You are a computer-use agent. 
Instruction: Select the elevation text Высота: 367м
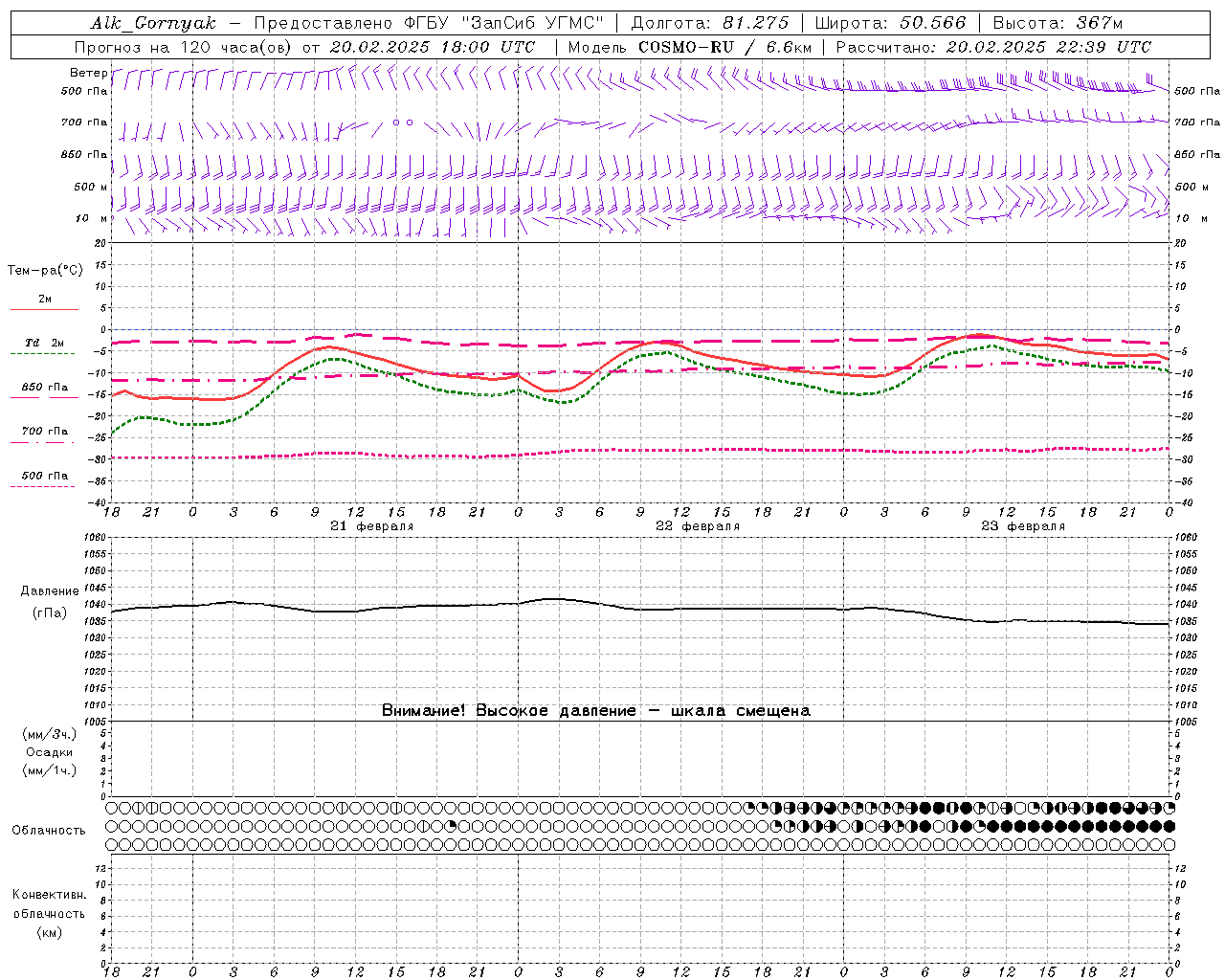point(1058,23)
